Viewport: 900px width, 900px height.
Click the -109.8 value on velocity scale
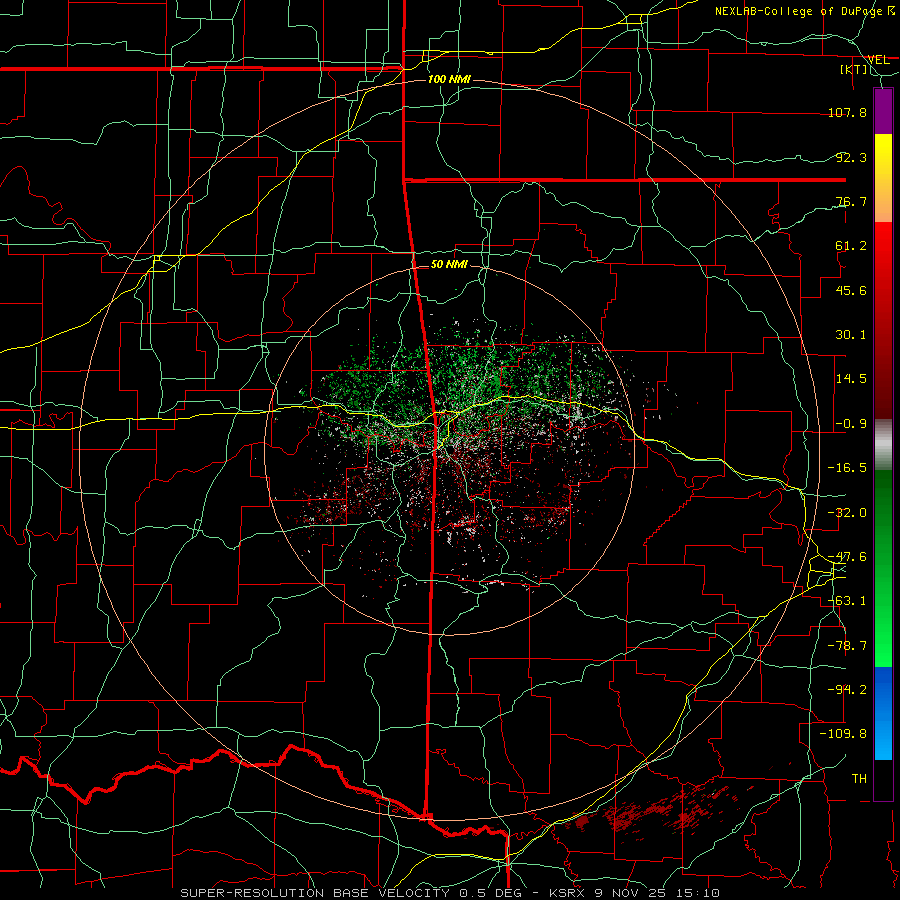843,734
